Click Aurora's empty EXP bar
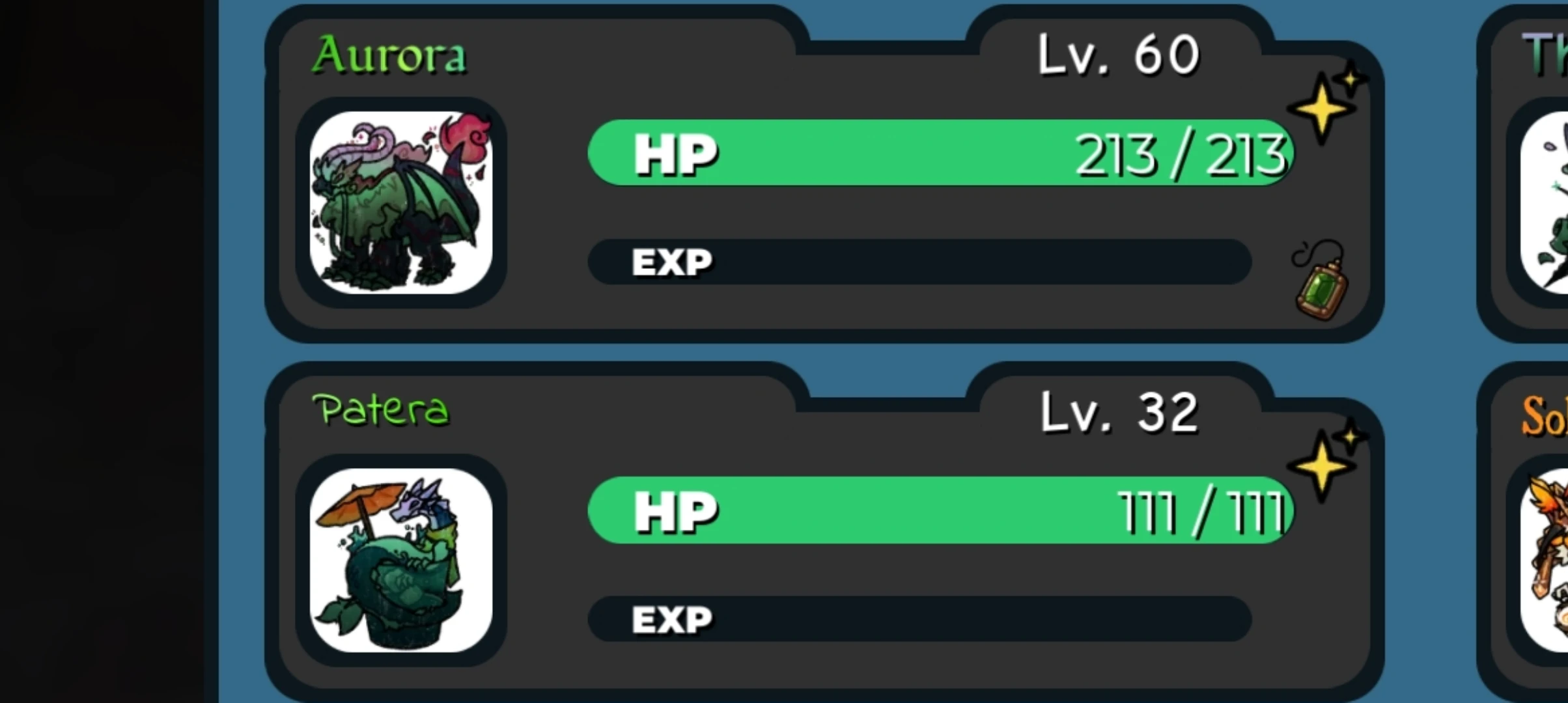Screen dimensions: 1568x703 coord(919,262)
